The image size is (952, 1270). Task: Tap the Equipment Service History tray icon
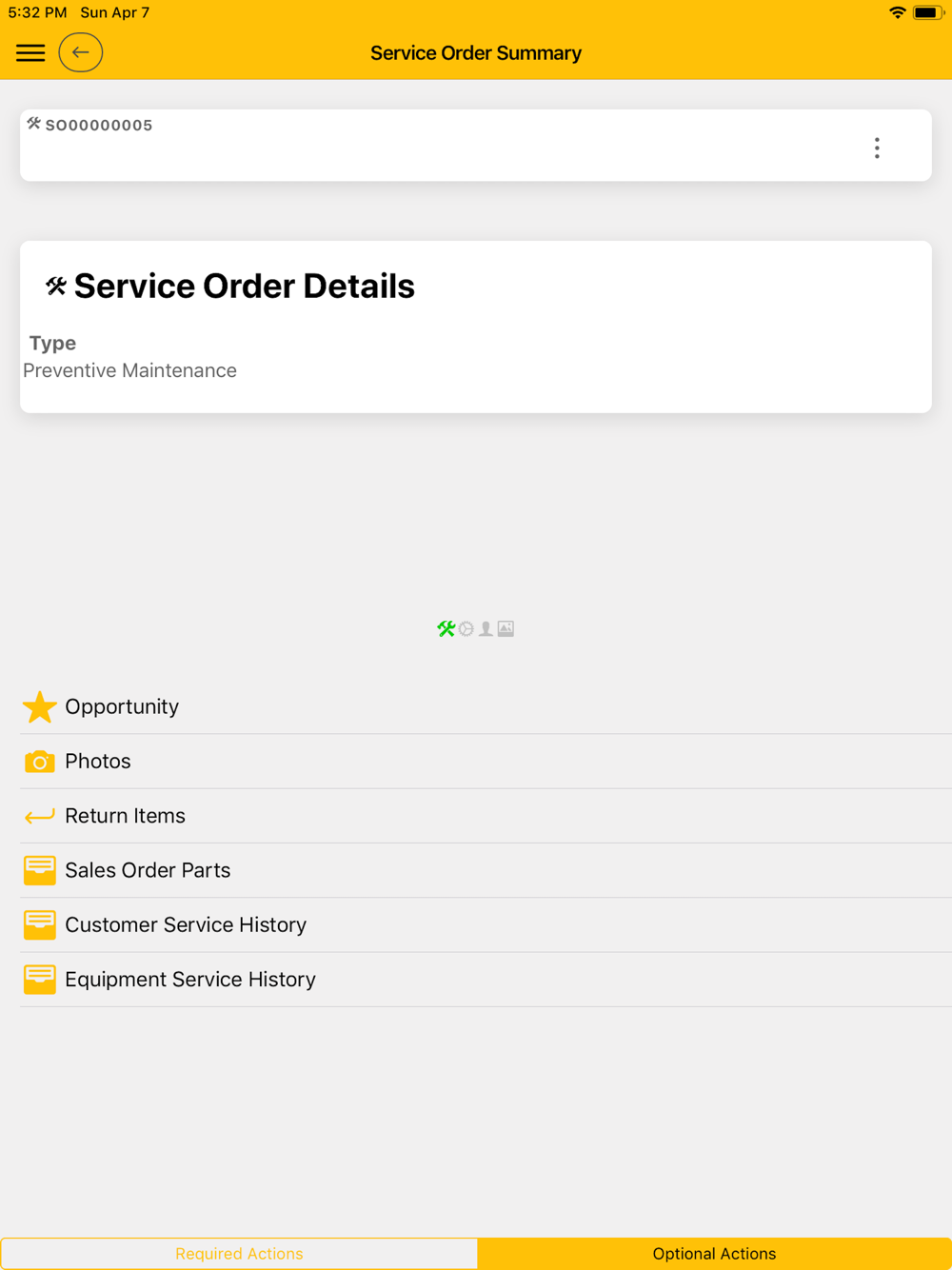[x=39, y=979]
